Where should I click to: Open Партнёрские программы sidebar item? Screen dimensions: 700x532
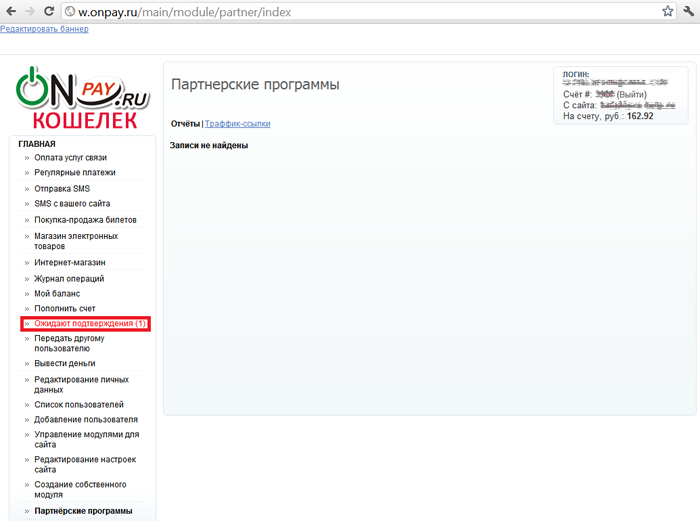(x=83, y=511)
